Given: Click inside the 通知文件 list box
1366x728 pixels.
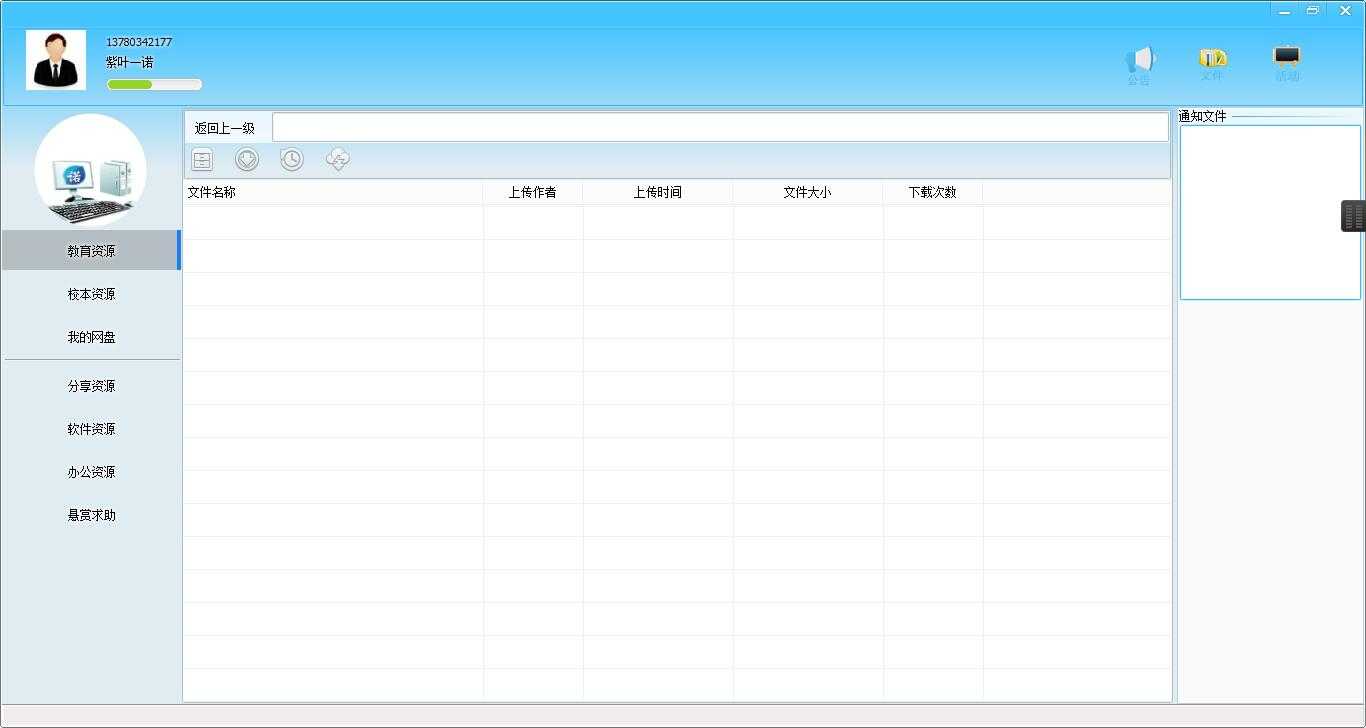Looking at the screenshot, I should (x=1271, y=212).
